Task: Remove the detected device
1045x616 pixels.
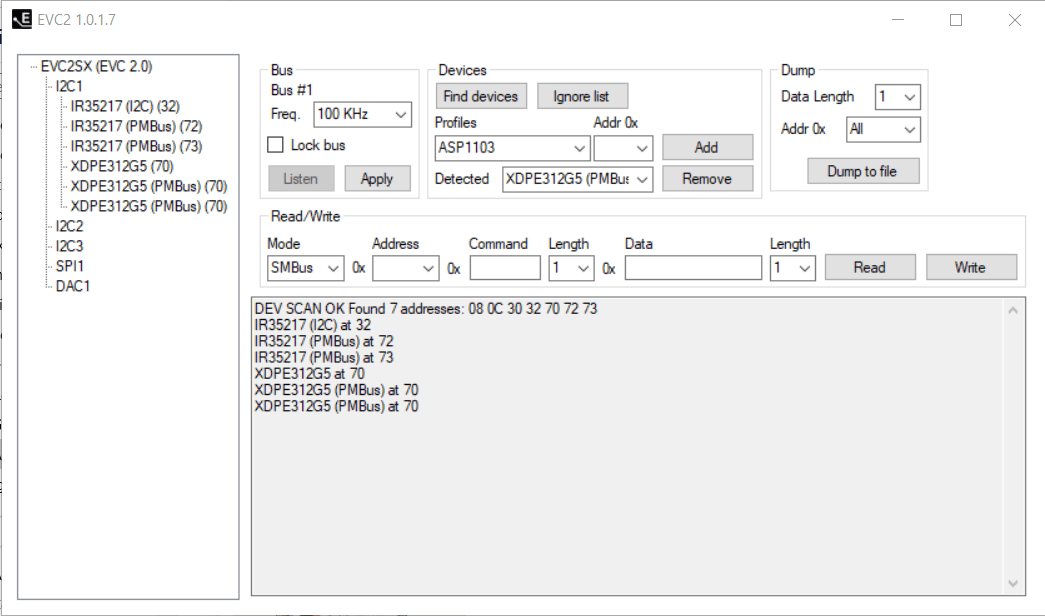Action: (707, 179)
